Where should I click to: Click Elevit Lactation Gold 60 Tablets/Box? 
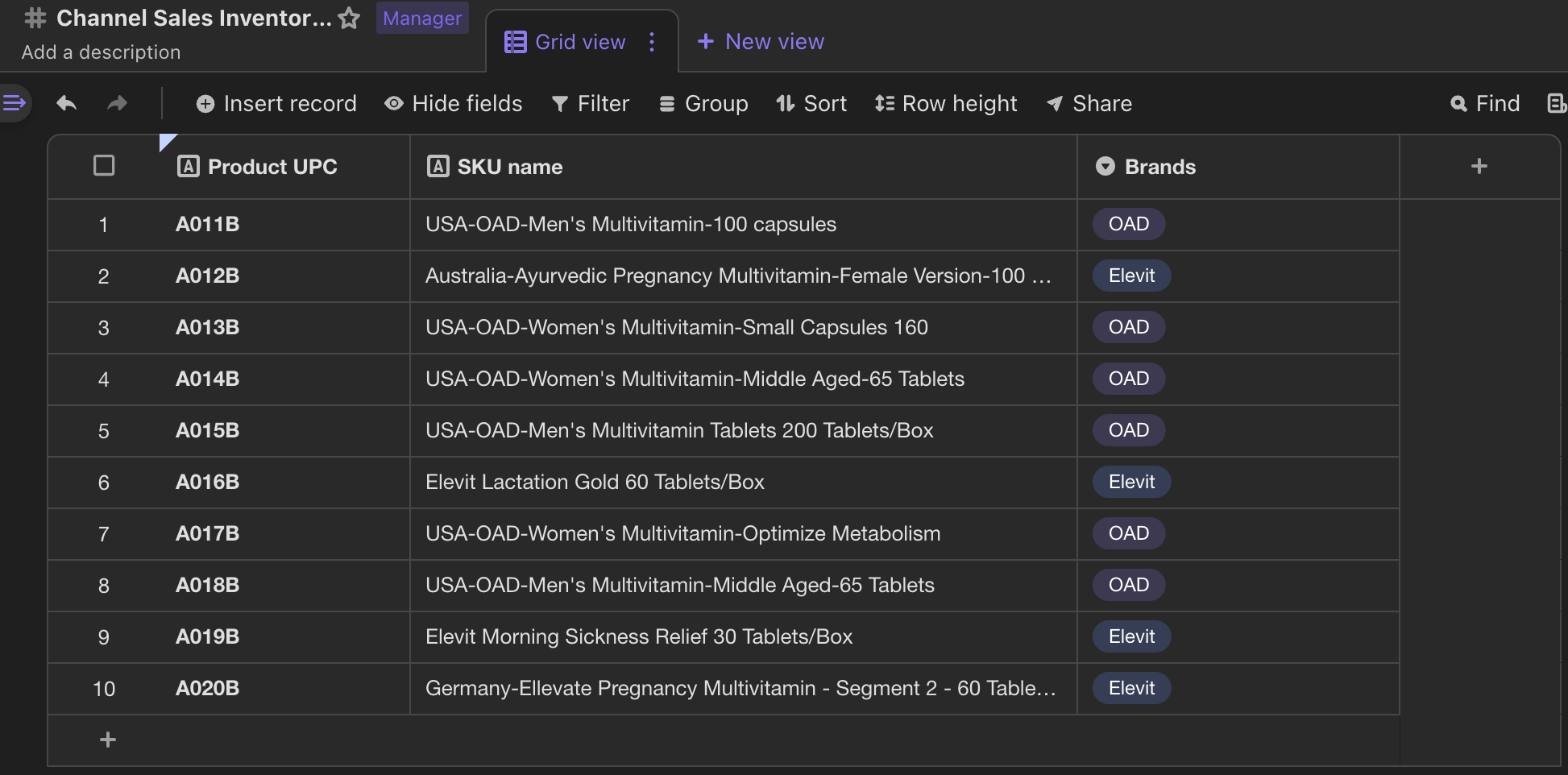[744, 483]
